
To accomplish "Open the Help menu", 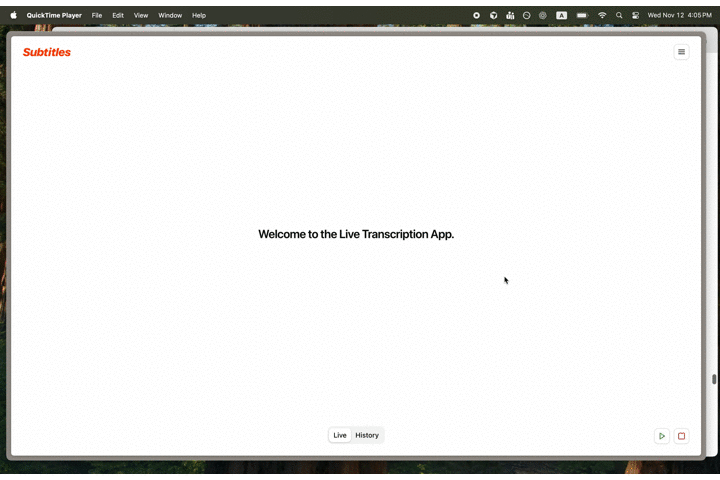I will [199, 15].
